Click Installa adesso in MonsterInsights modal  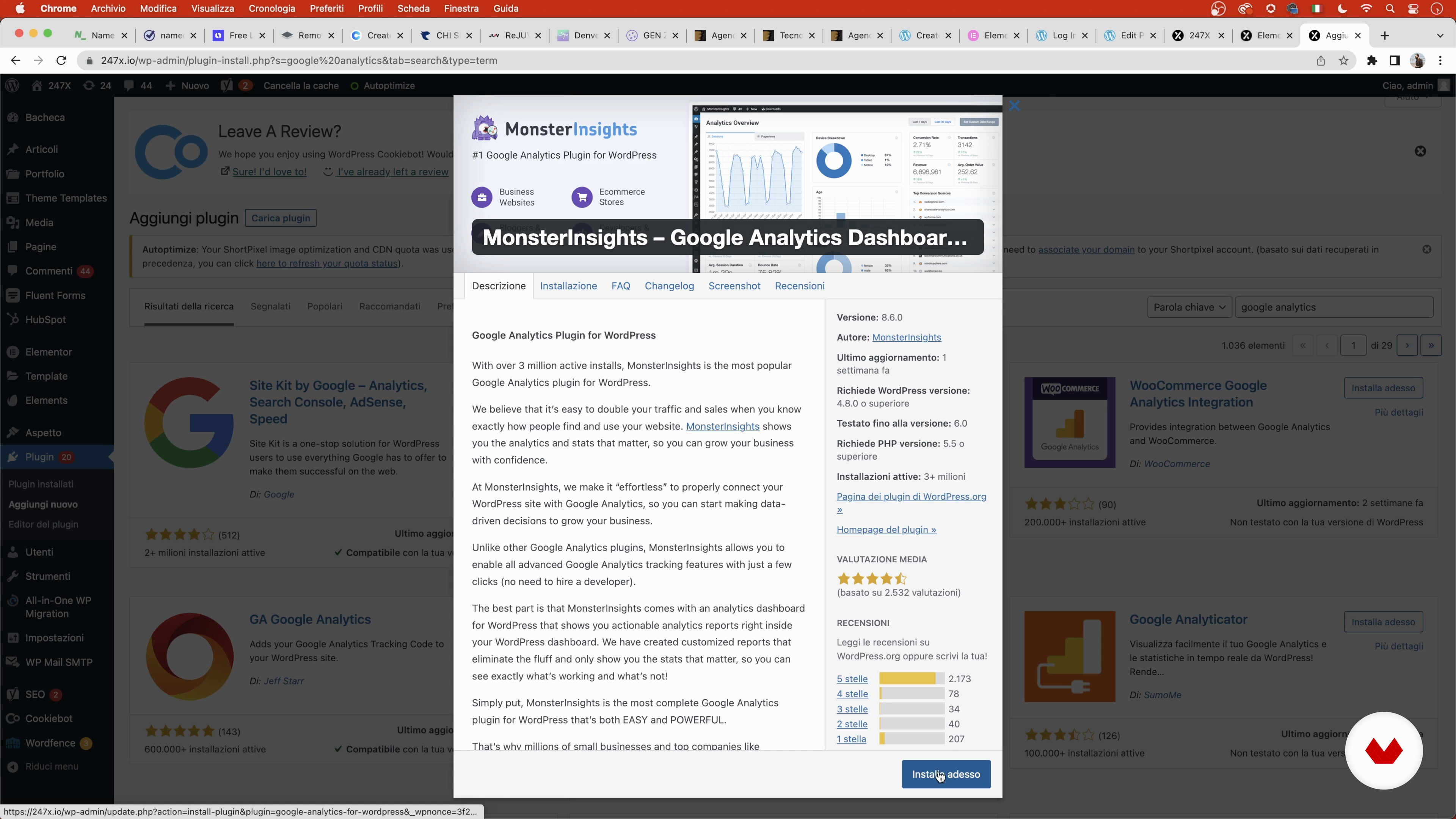[946, 774]
